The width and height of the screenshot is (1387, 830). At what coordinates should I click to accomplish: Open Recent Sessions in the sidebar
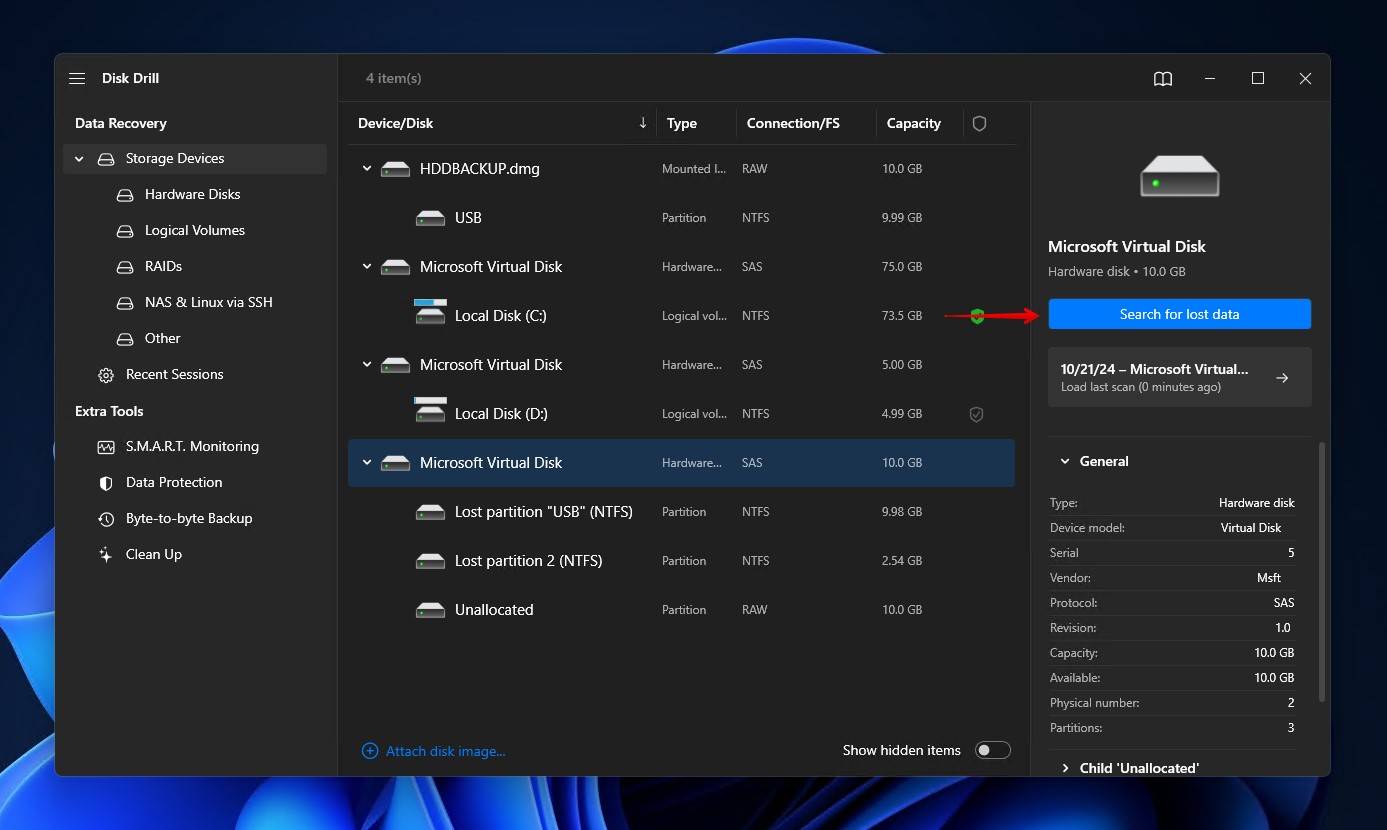[x=175, y=375]
